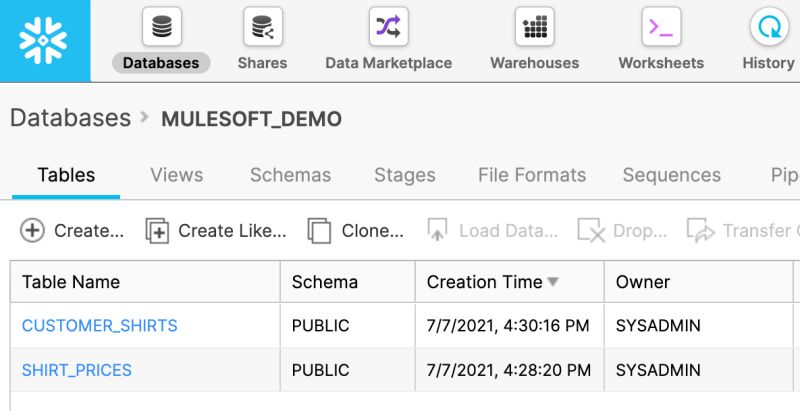Image resolution: width=800 pixels, height=411 pixels.
Task: Toggle sort arrow on Creation Time
Action: tap(553, 281)
